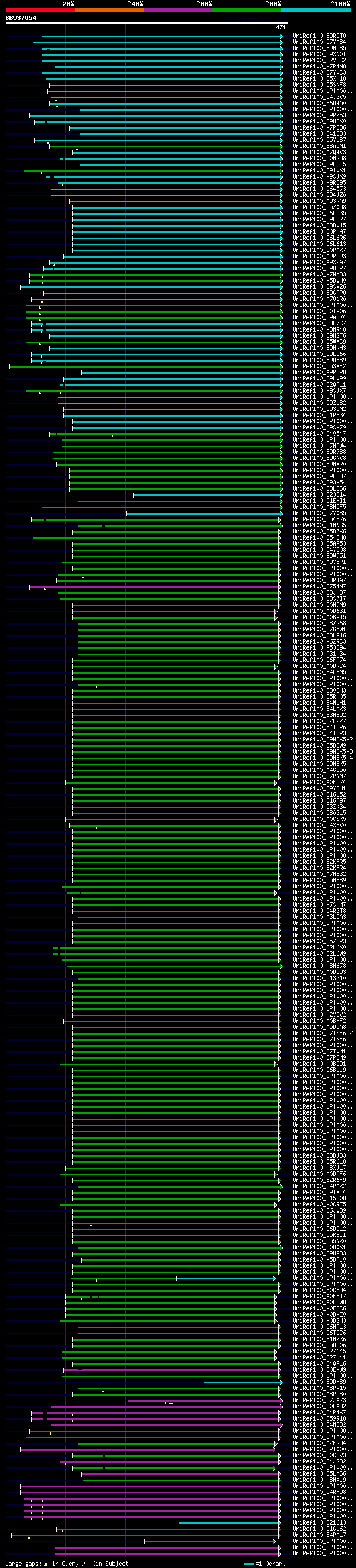This screenshot has width=356, height=1568.
Task: Open UniRef100_Q94JZ0 entry
Action: 319,195
